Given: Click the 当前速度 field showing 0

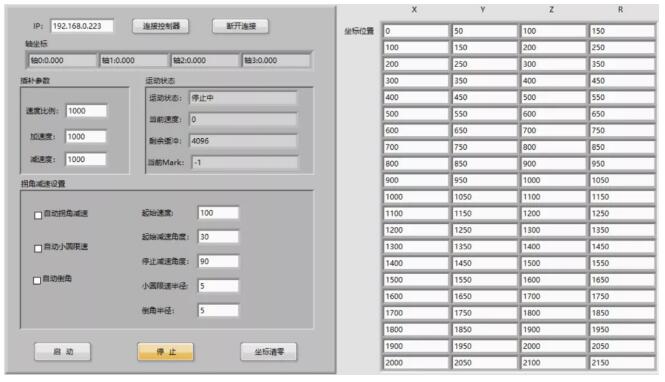Looking at the screenshot, I should (243, 120).
